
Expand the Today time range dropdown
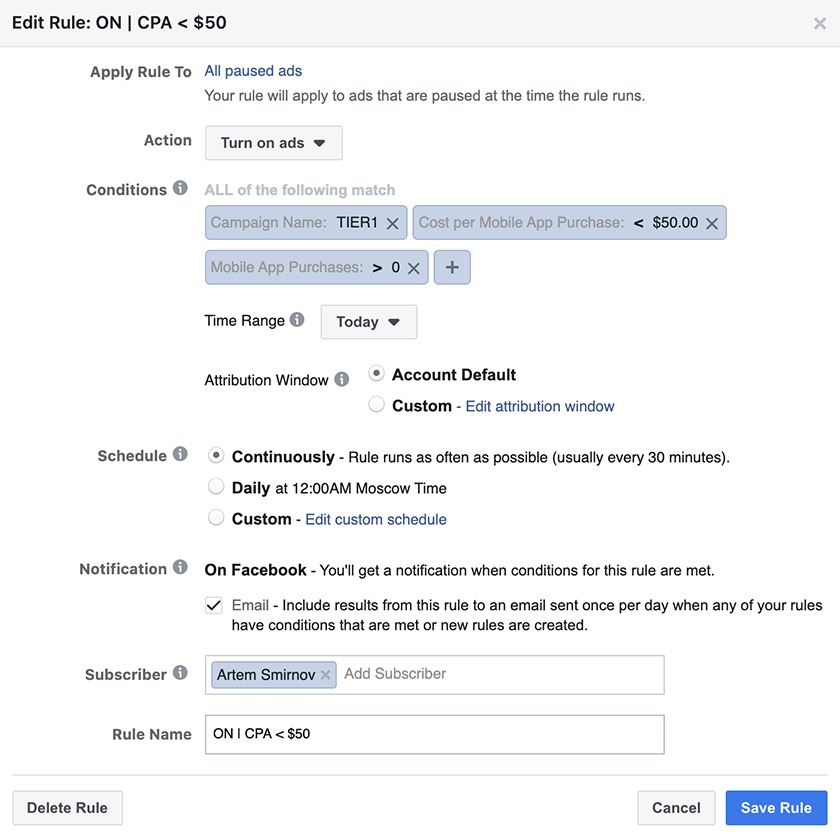368,322
